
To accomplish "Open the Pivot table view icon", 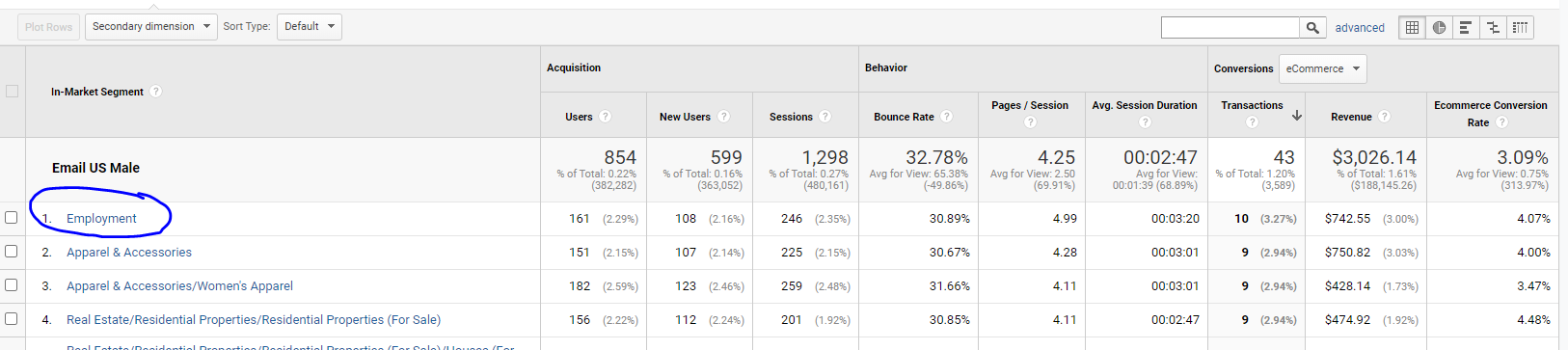I will tap(1520, 28).
